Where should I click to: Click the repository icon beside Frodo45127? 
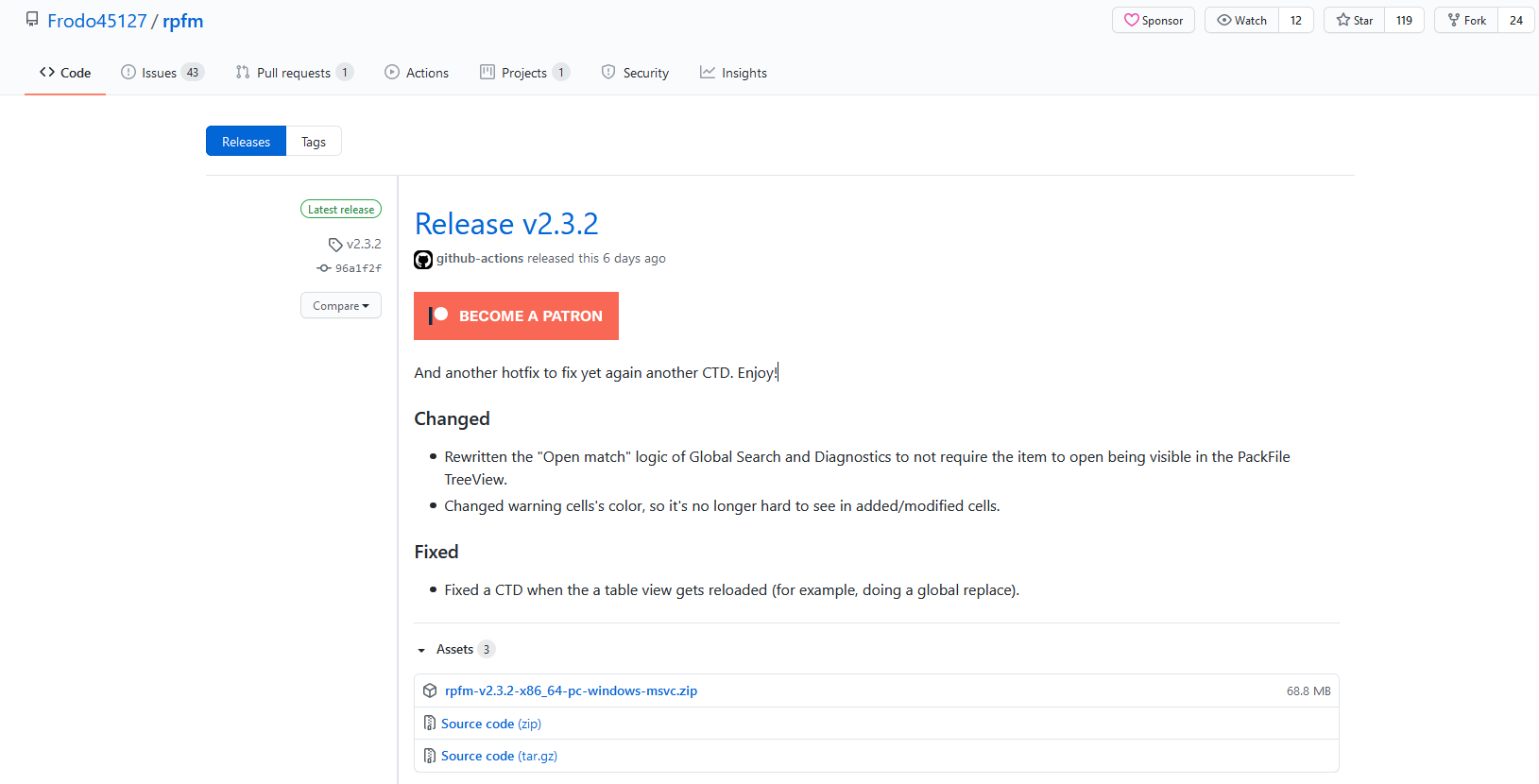click(32, 20)
